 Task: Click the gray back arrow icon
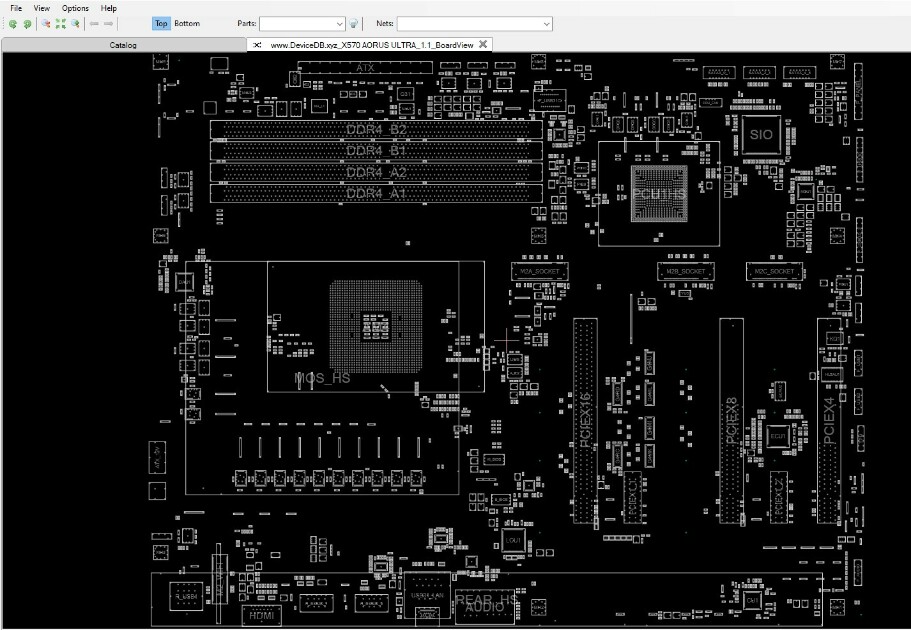[x=94, y=24]
